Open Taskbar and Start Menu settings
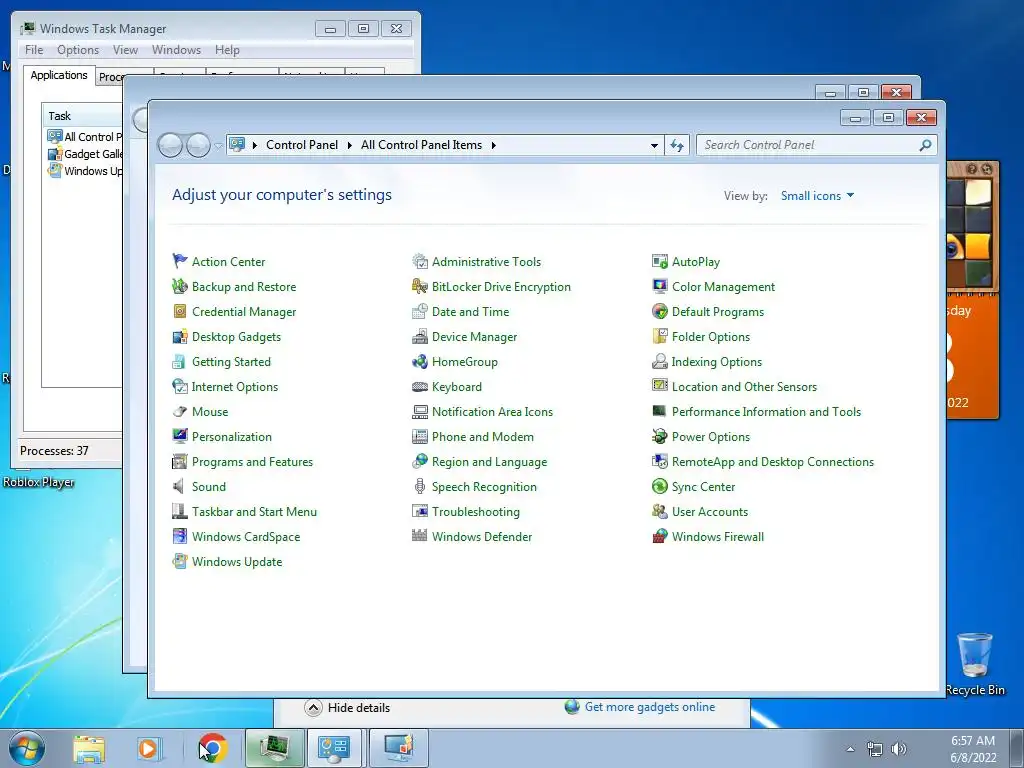This screenshot has height=768, width=1024. (254, 511)
